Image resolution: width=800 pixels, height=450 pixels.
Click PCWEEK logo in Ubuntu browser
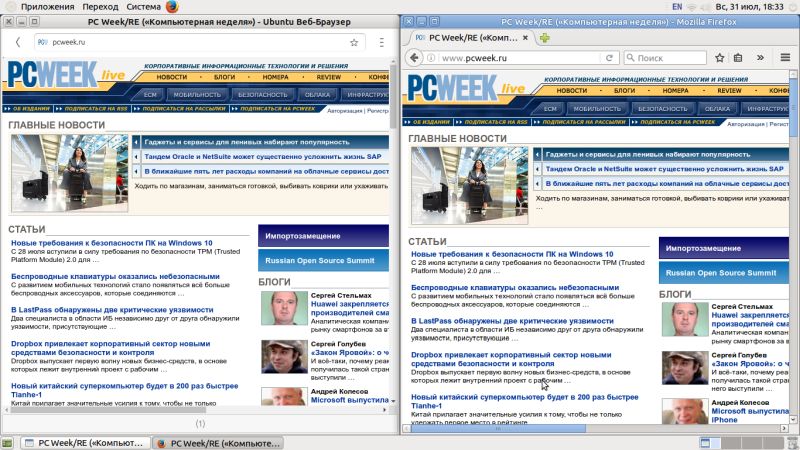click(52, 75)
